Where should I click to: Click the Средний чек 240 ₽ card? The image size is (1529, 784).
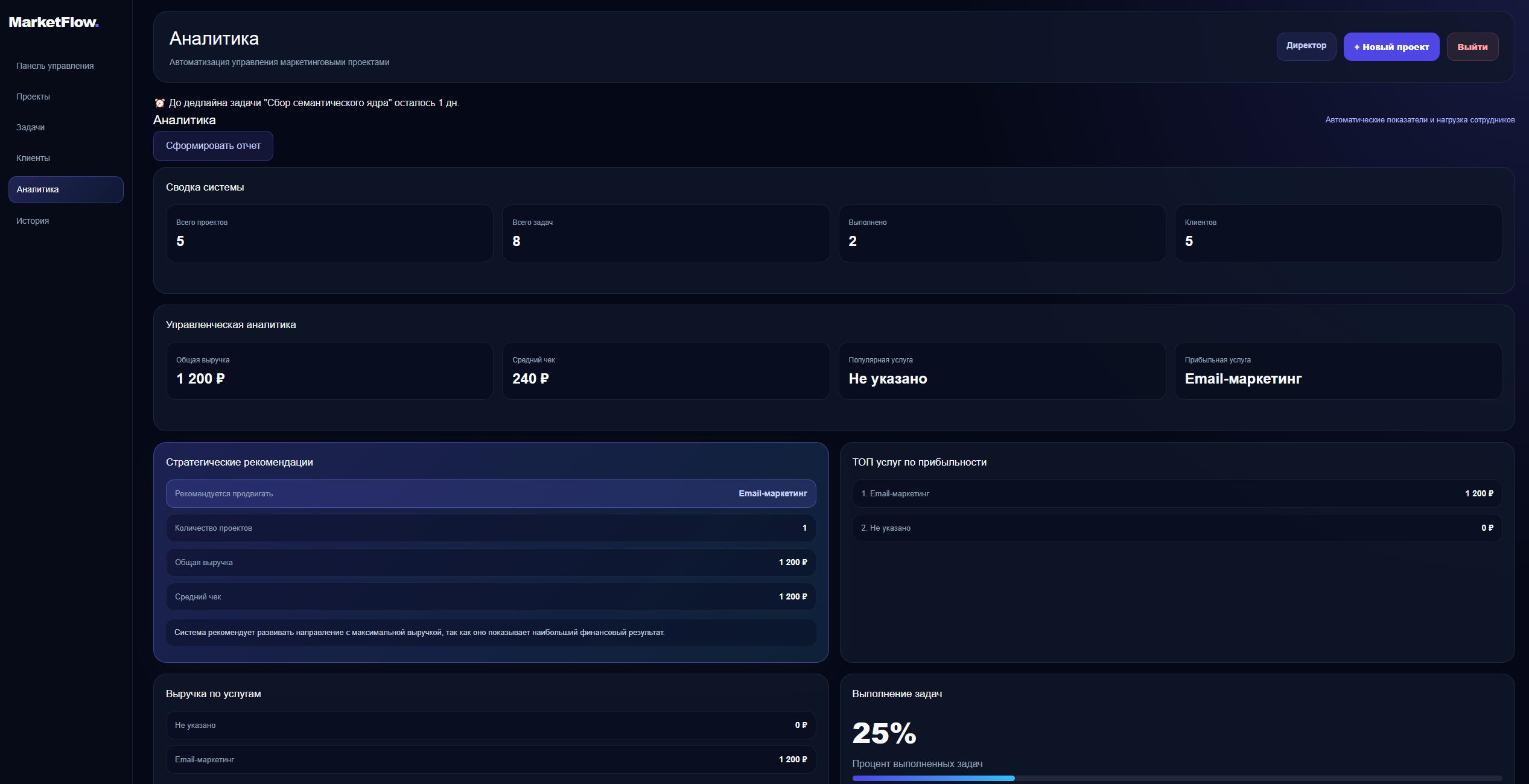[x=666, y=371]
